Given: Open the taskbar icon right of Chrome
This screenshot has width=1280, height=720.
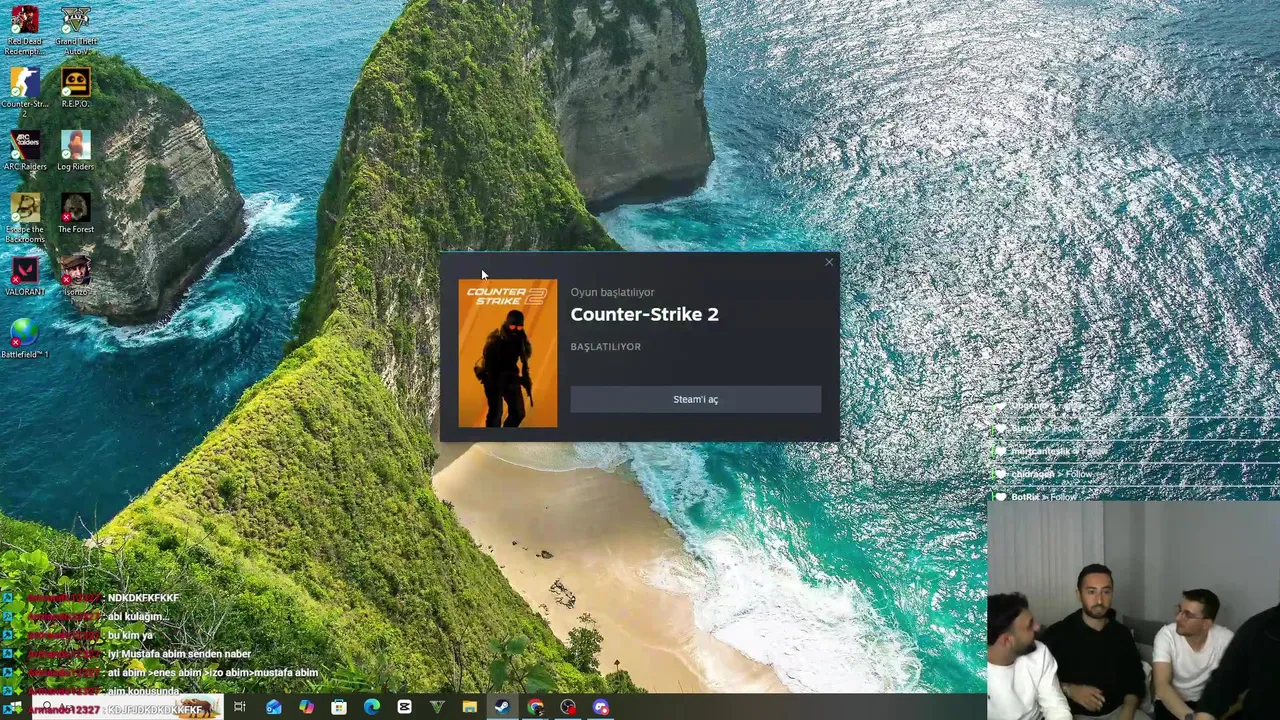Looking at the screenshot, I should point(568,707).
